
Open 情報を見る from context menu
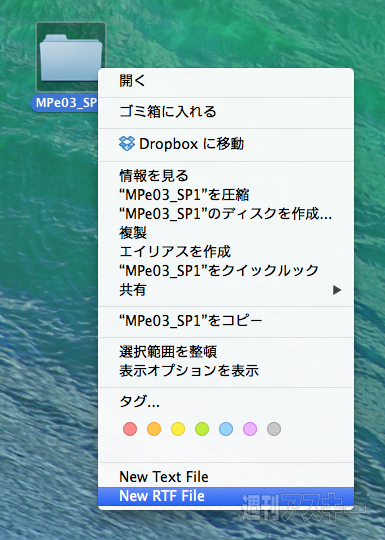pos(226,176)
